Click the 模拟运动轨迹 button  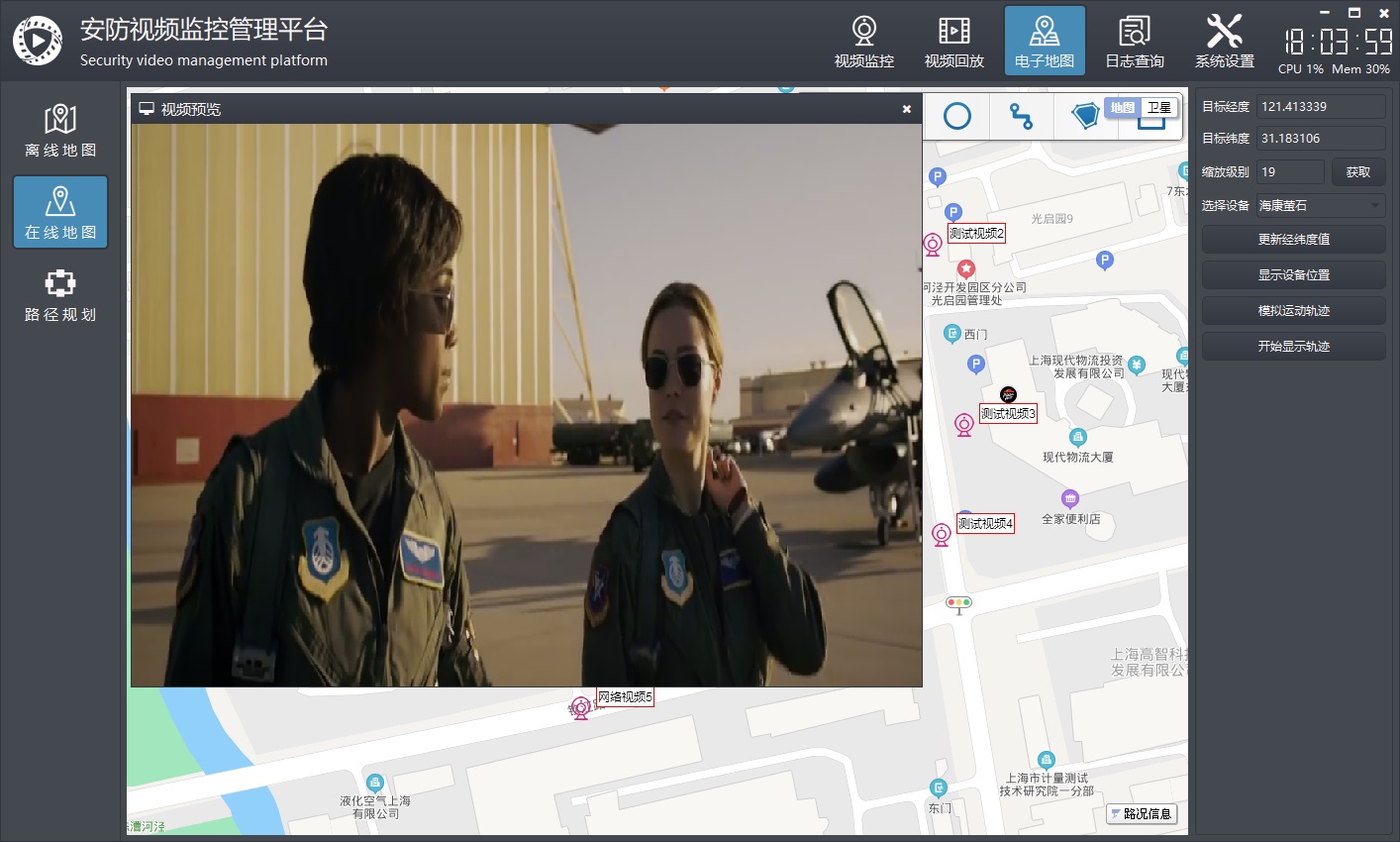tap(1293, 311)
